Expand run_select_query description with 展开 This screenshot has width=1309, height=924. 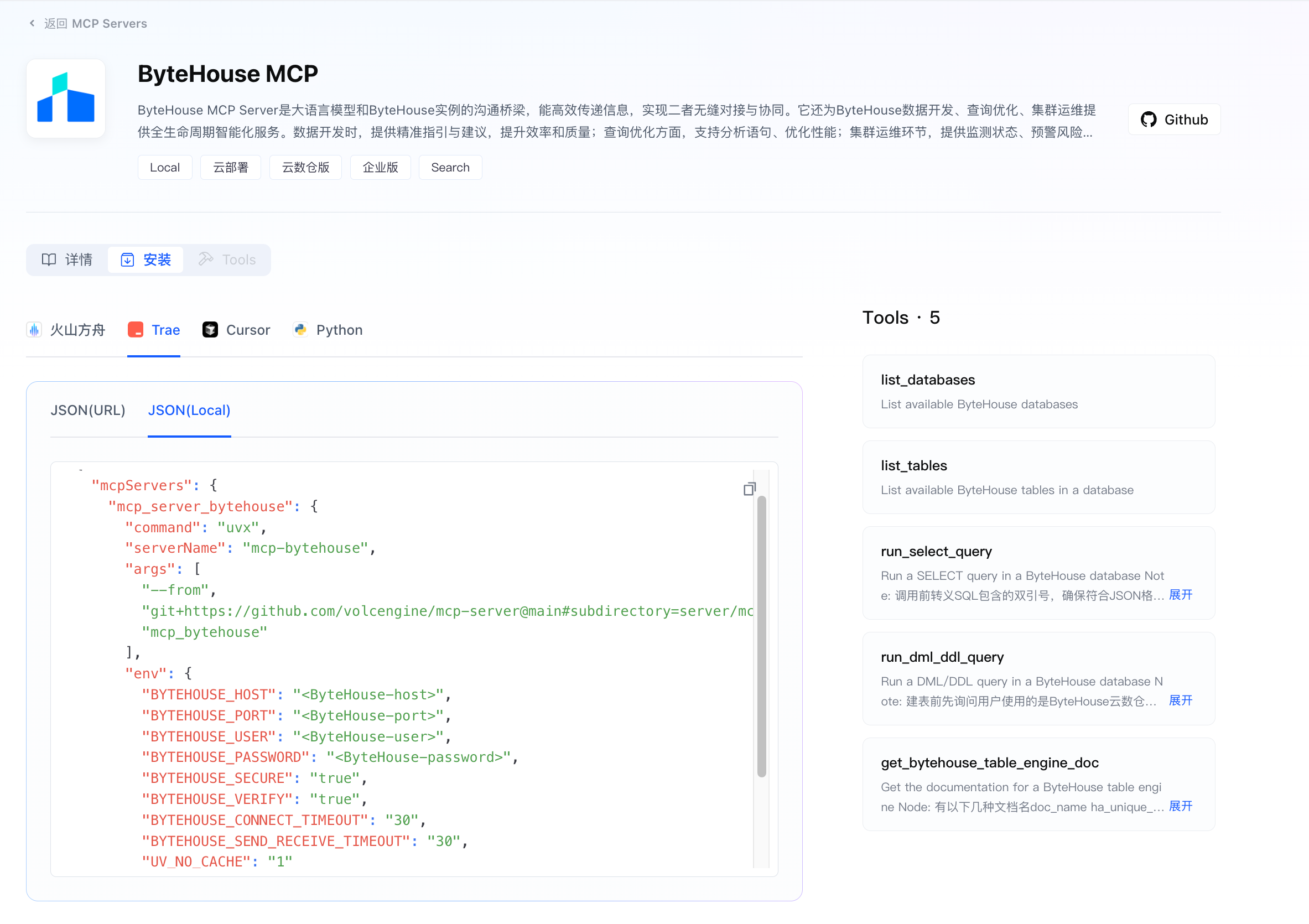point(1180,595)
